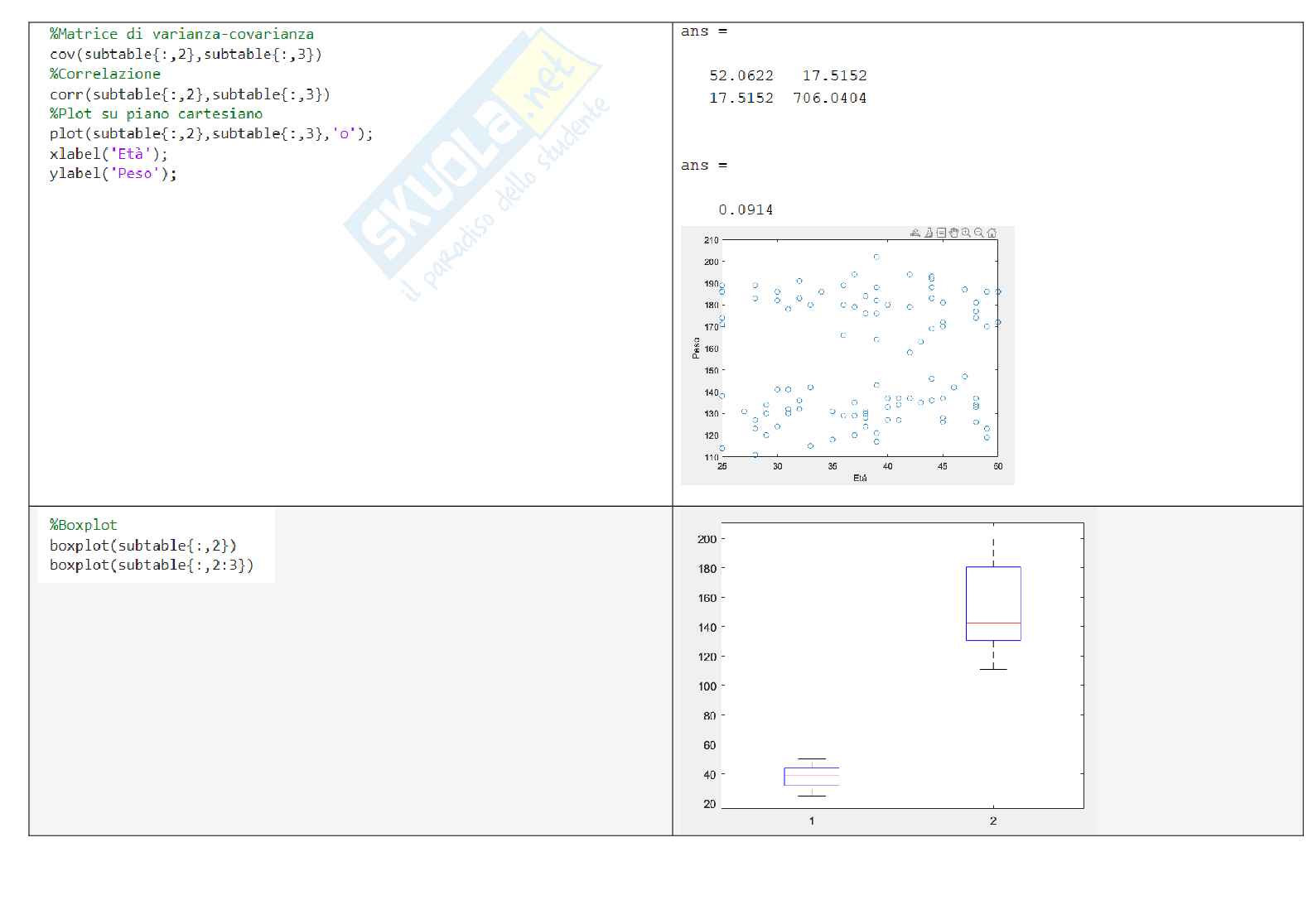Screen dimensions: 1308x924
Task: Click the small box of boxplot 1
Action: [x=812, y=776]
